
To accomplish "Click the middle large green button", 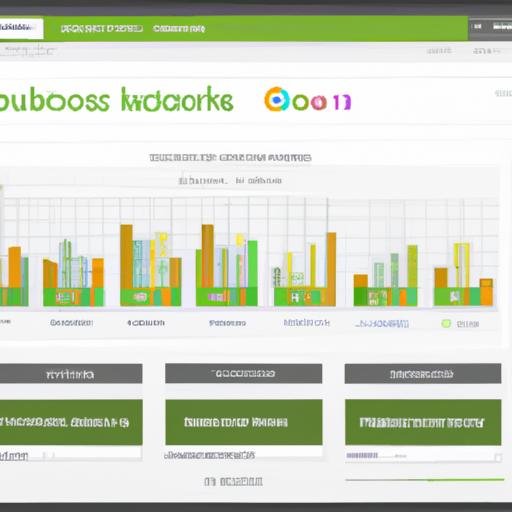I will tap(244, 422).
